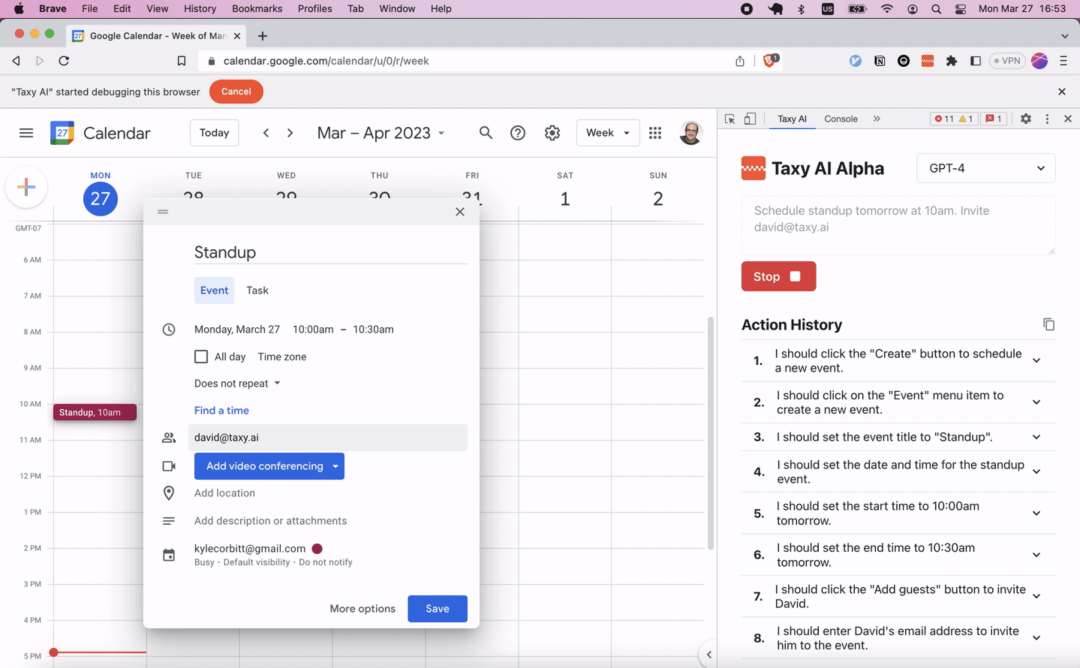Screen dimensions: 1080x668
Task: Reload the page
Action: click(x=64, y=61)
